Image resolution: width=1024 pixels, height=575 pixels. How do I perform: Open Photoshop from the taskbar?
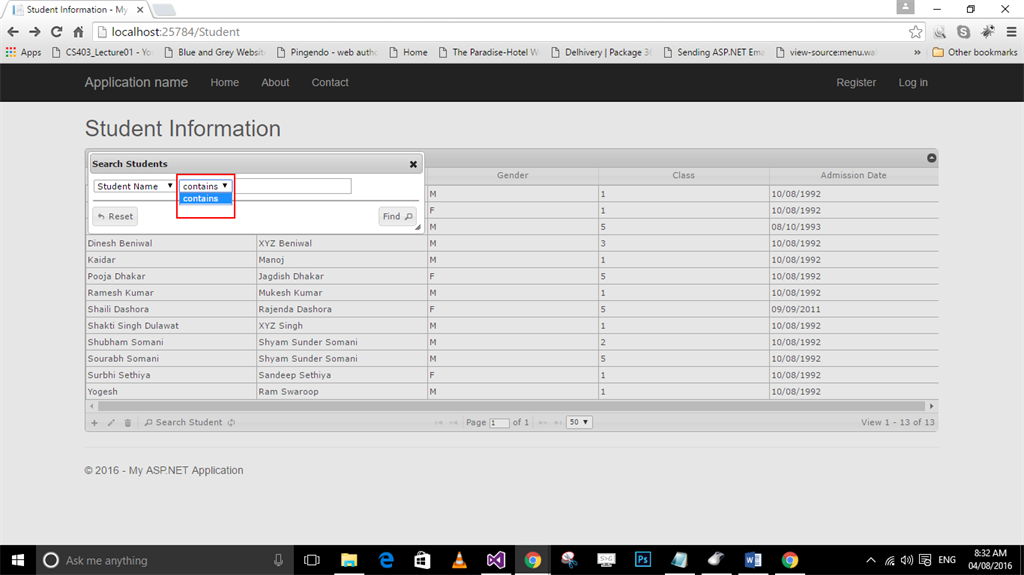pyautogui.click(x=643, y=560)
